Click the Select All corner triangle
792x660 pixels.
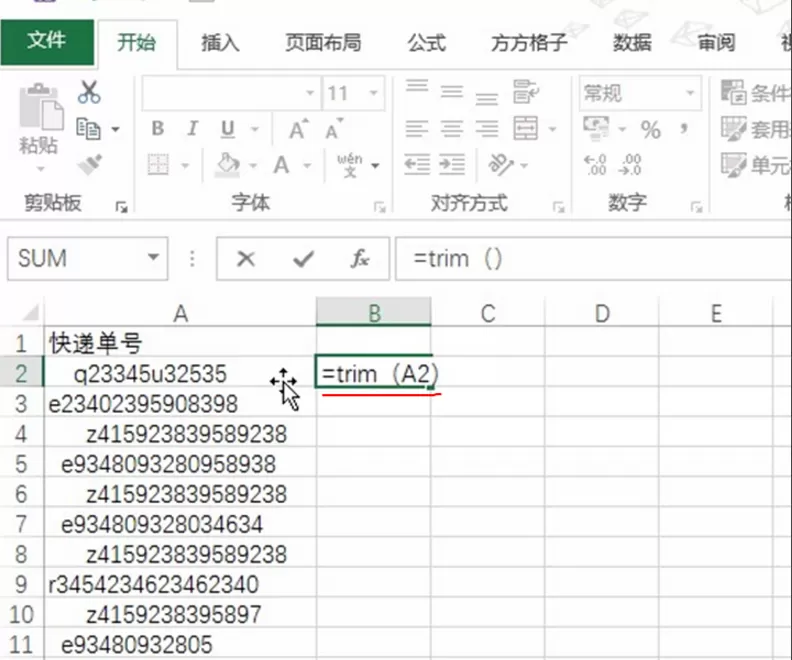[29, 313]
